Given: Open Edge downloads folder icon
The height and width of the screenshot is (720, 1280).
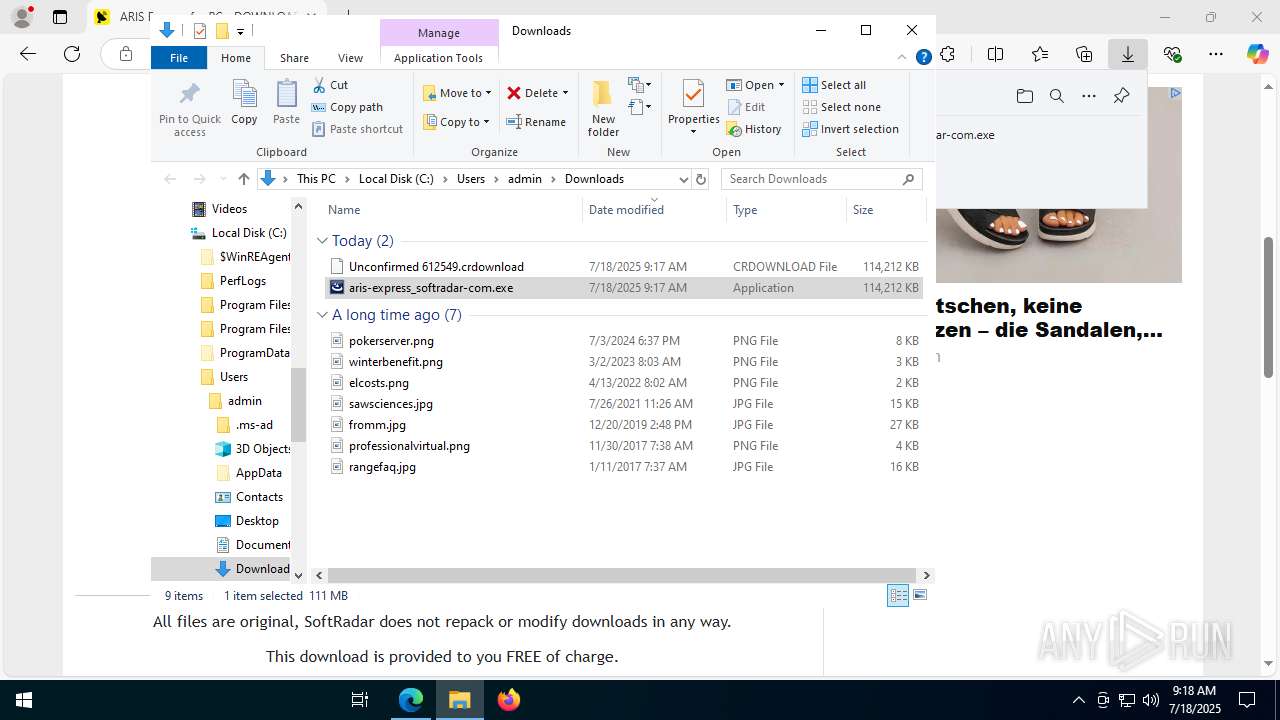Looking at the screenshot, I should pos(1025,96).
